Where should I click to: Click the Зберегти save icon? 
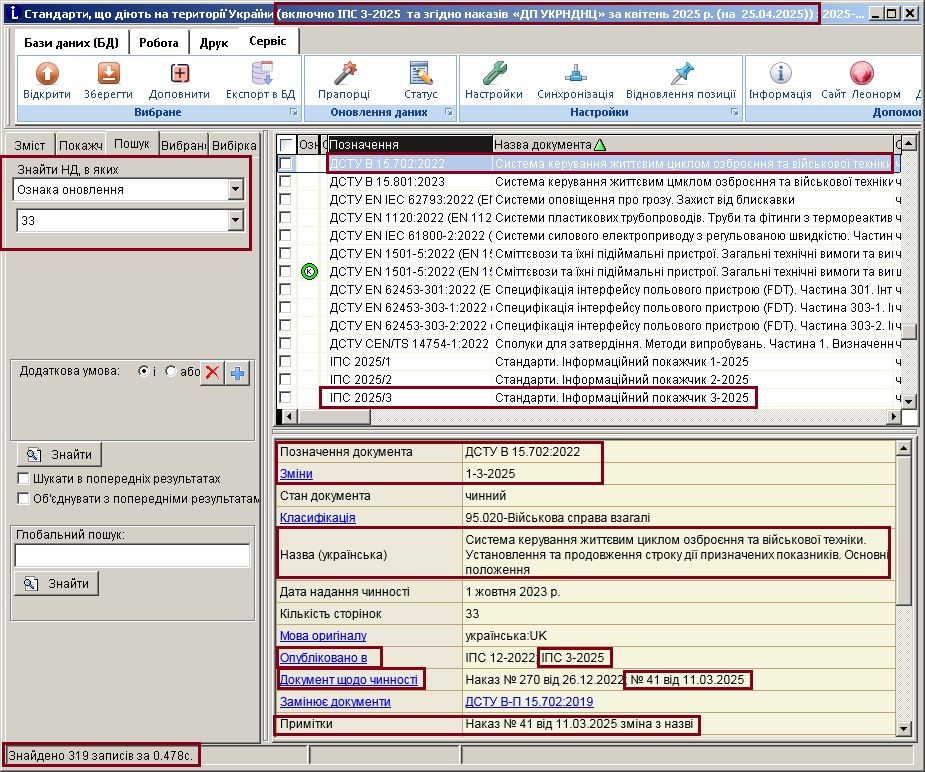pos(108,74)
